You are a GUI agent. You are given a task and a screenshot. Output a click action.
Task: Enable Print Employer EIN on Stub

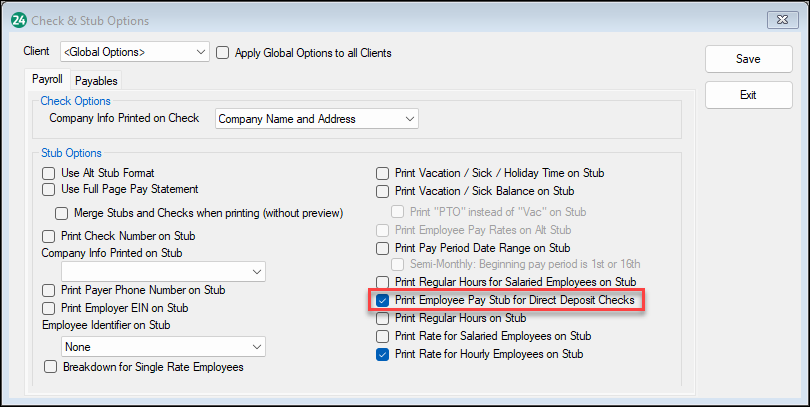point(49,308)
